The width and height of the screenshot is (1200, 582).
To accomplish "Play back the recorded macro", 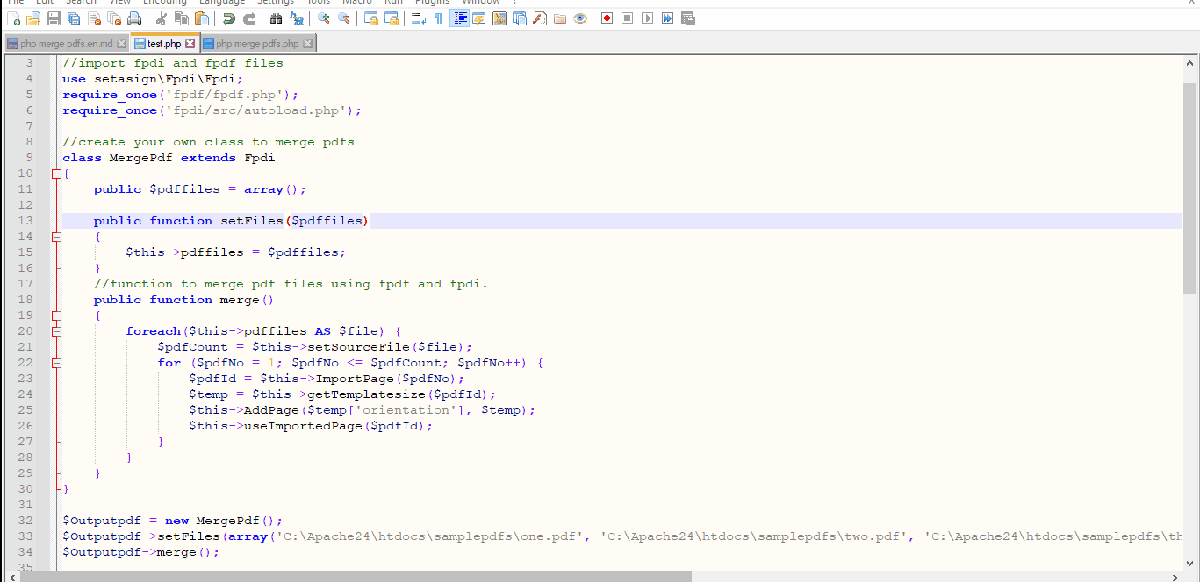I will [x=648, y=17].
